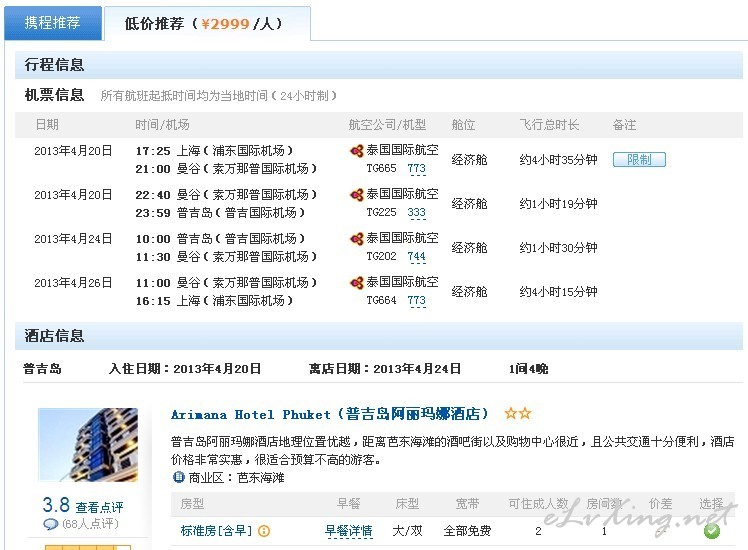Click 商业区:芭东海滩 location text
Screen dimensions: 748x550
[x=236, y=477]
